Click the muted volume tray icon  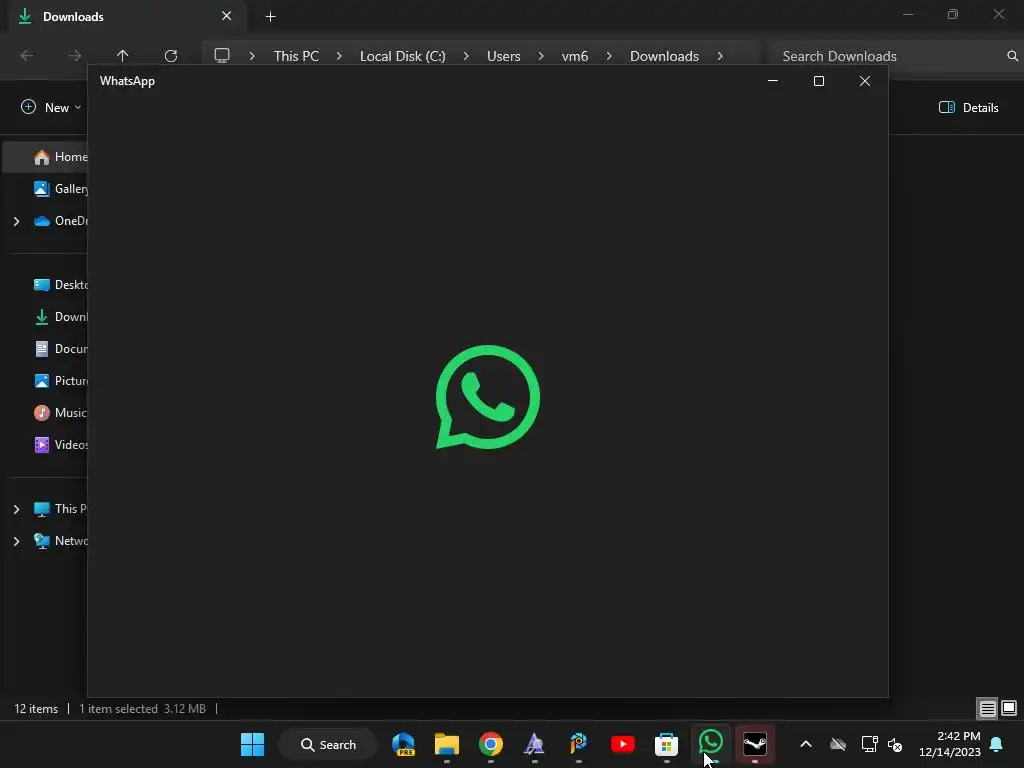[x=895, y=744]
